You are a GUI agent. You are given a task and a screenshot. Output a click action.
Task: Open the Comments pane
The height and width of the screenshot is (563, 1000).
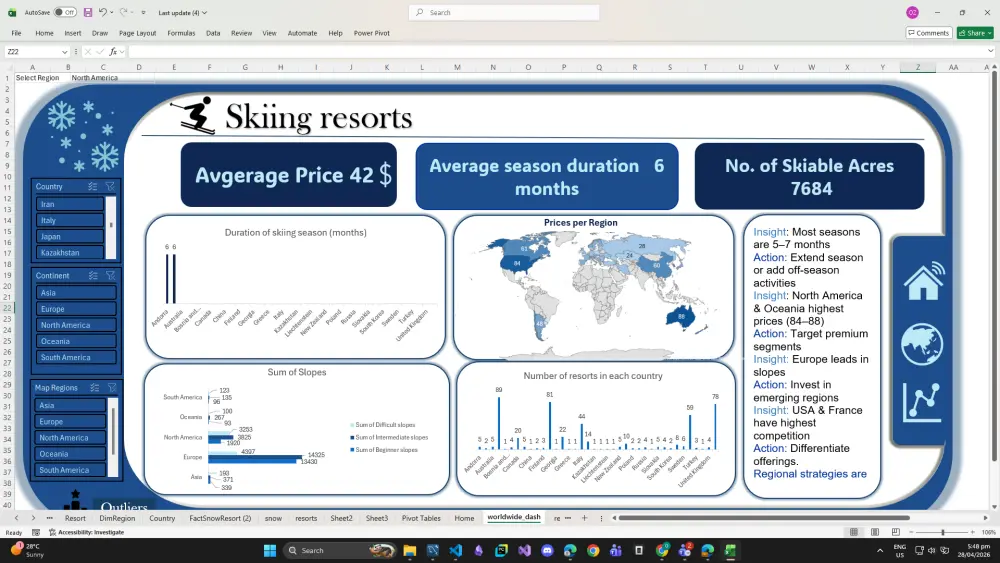click(929, 33)
